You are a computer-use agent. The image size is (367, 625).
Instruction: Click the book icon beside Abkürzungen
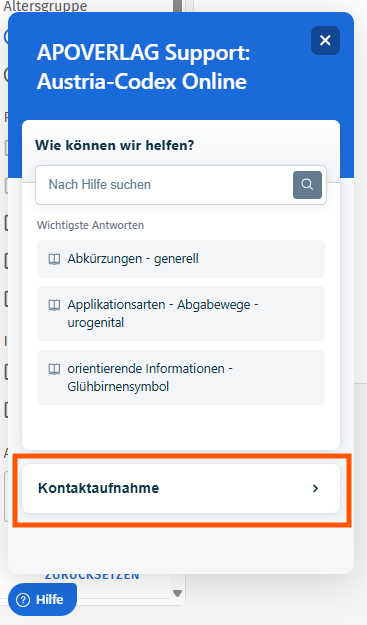(54, 259)
